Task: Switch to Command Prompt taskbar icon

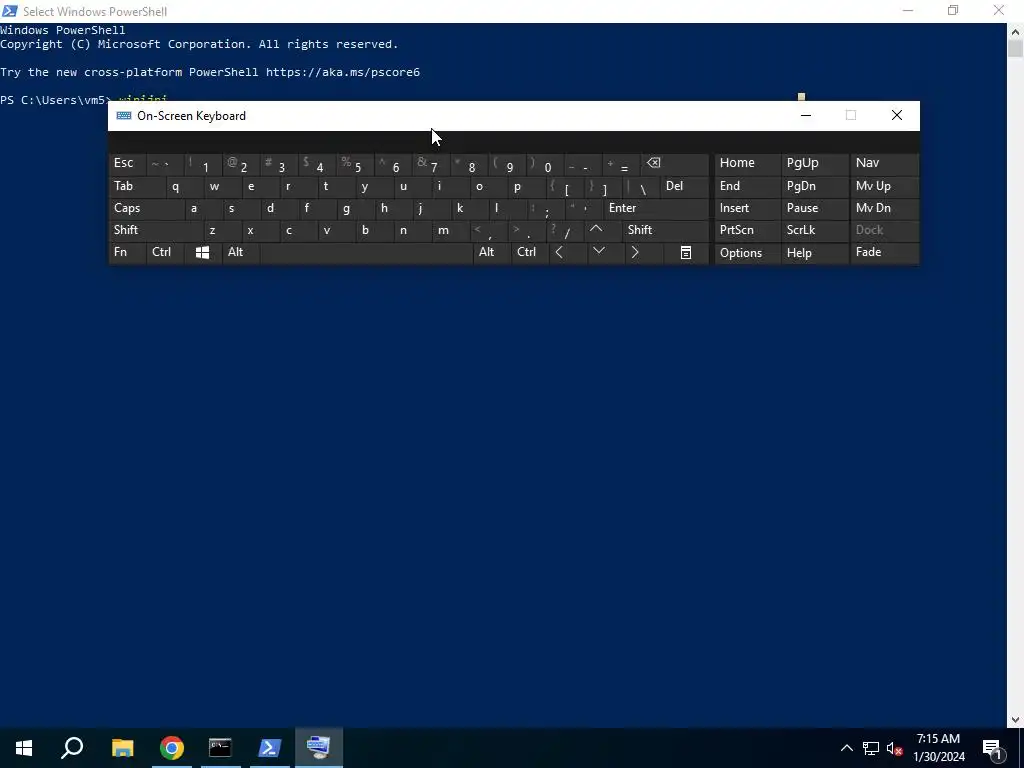Action: (x=220, y=748)
